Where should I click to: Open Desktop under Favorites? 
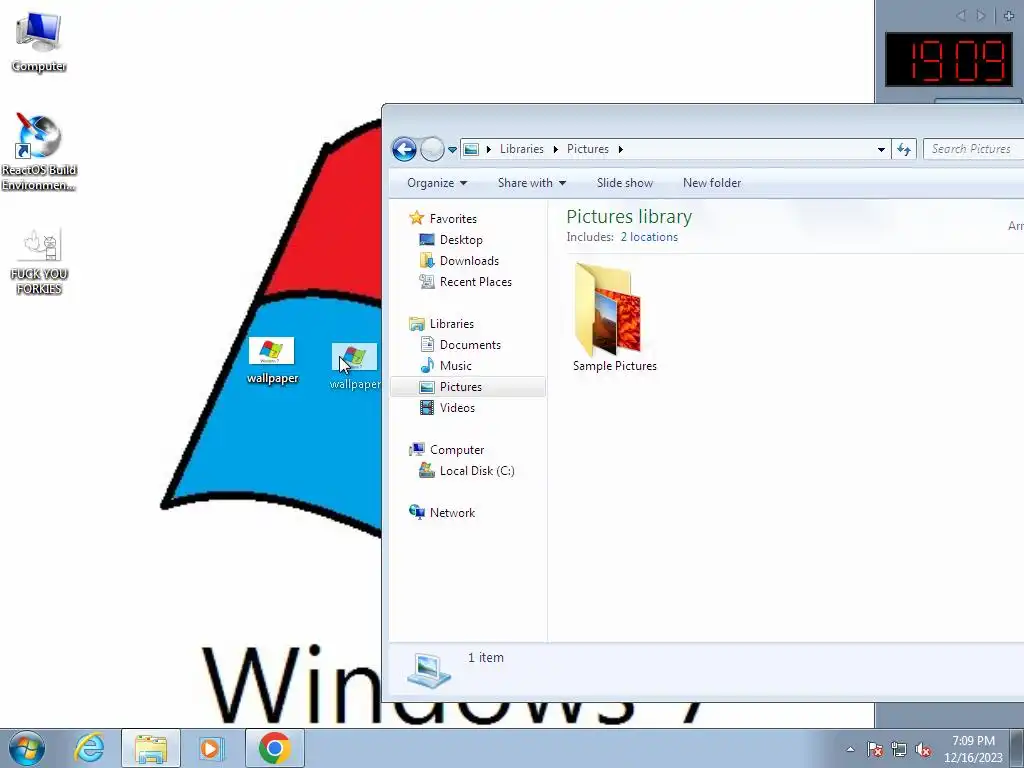pos(460,240)
